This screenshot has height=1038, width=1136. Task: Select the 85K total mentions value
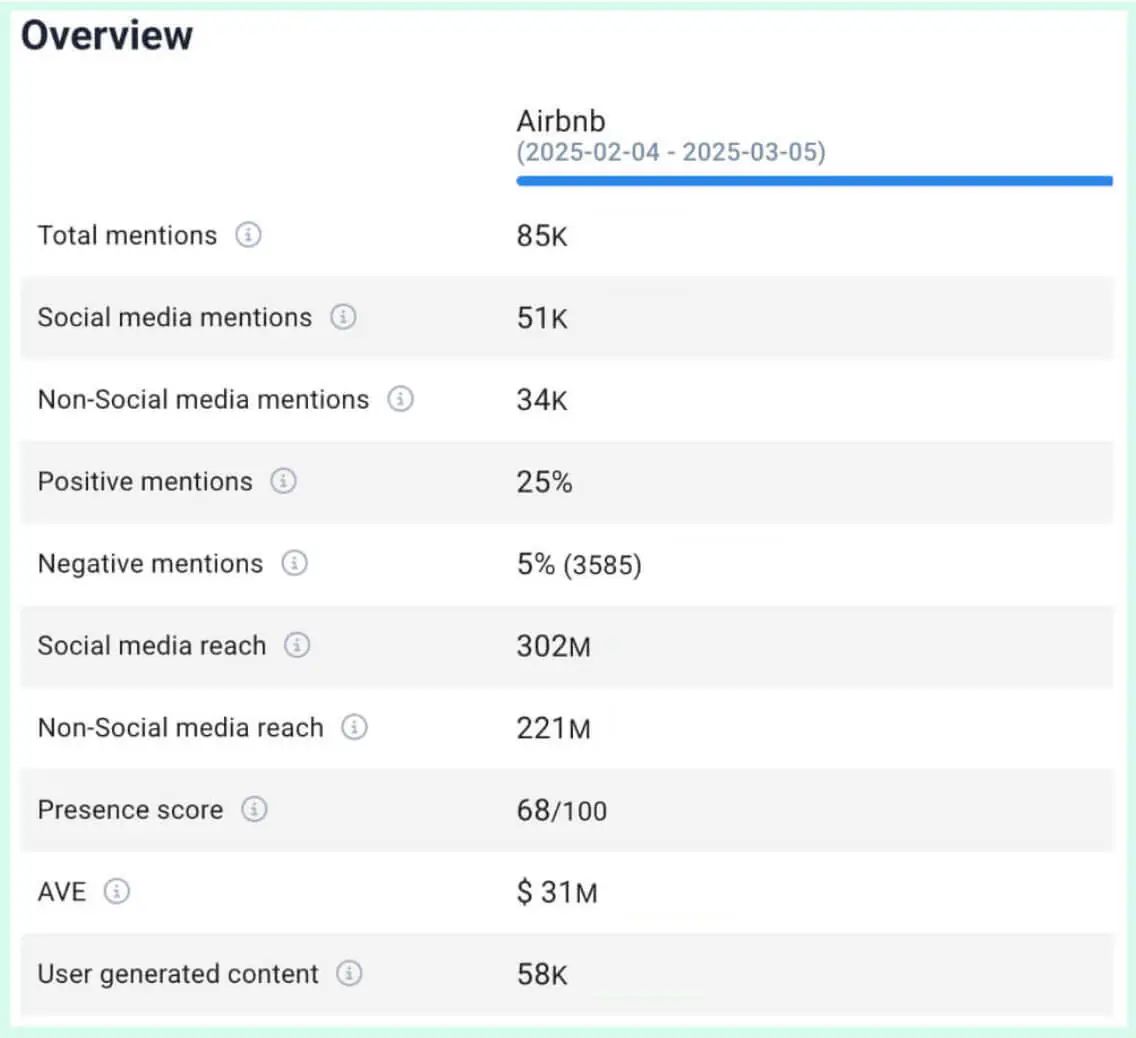click(542, 236)
